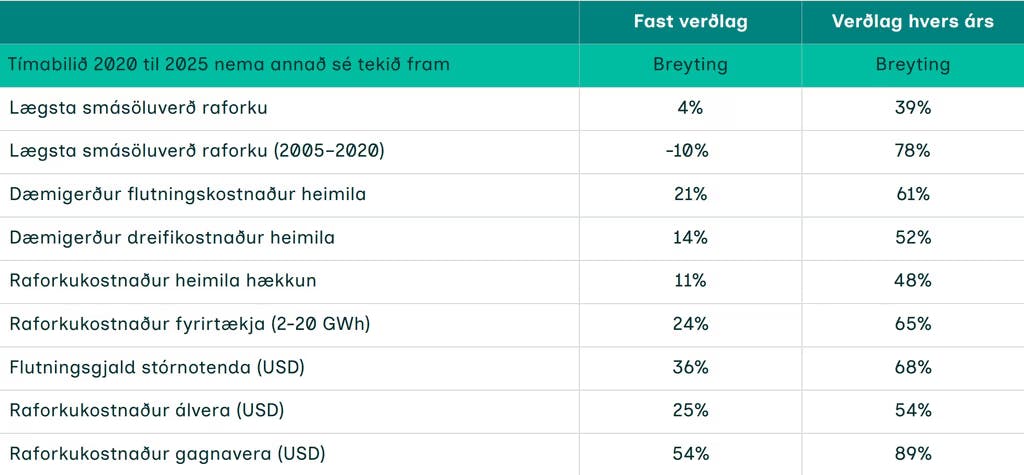The width and height of the screenshot is (1024, 475).
Task: Select 'Raforkukostnaður álvera (USD)' row label
Action: pyautogui.click(x=147, y=411)
